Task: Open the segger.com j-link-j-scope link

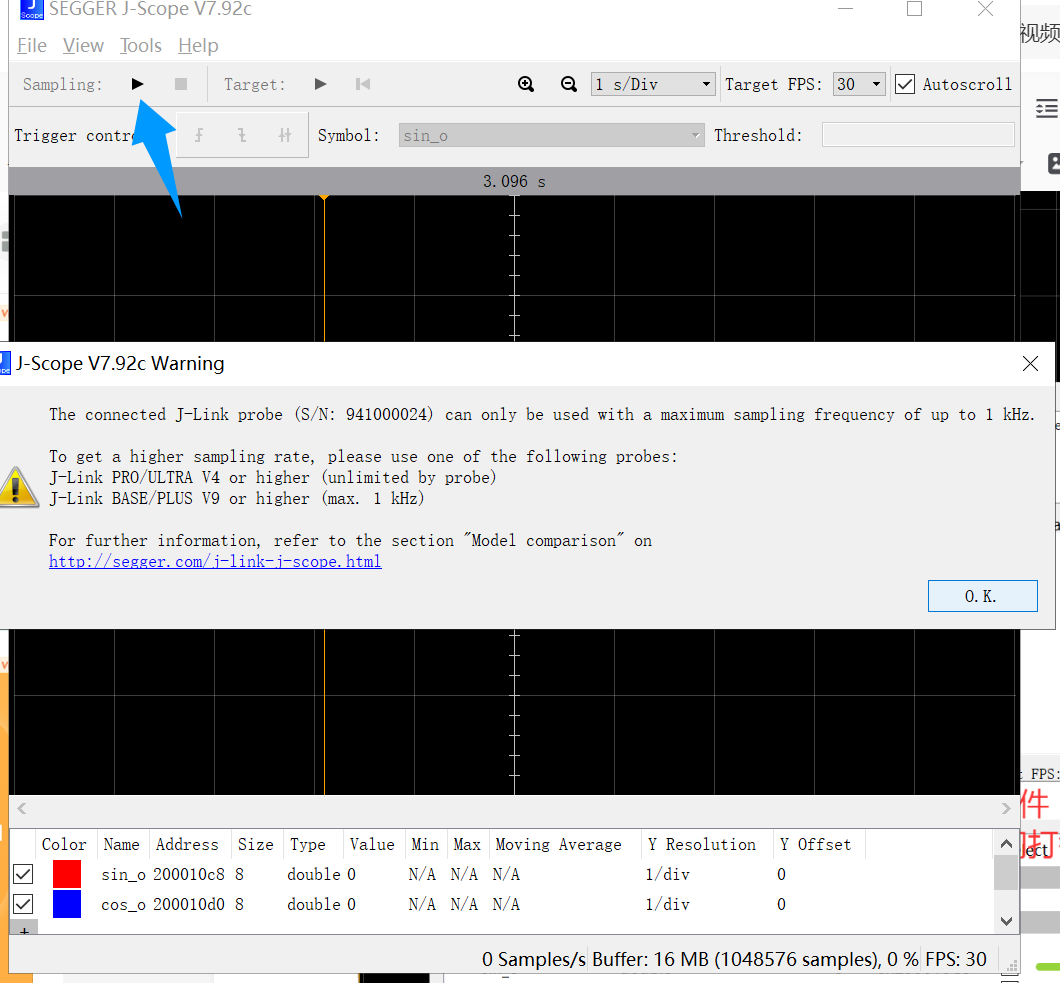Action: (215, 561)
